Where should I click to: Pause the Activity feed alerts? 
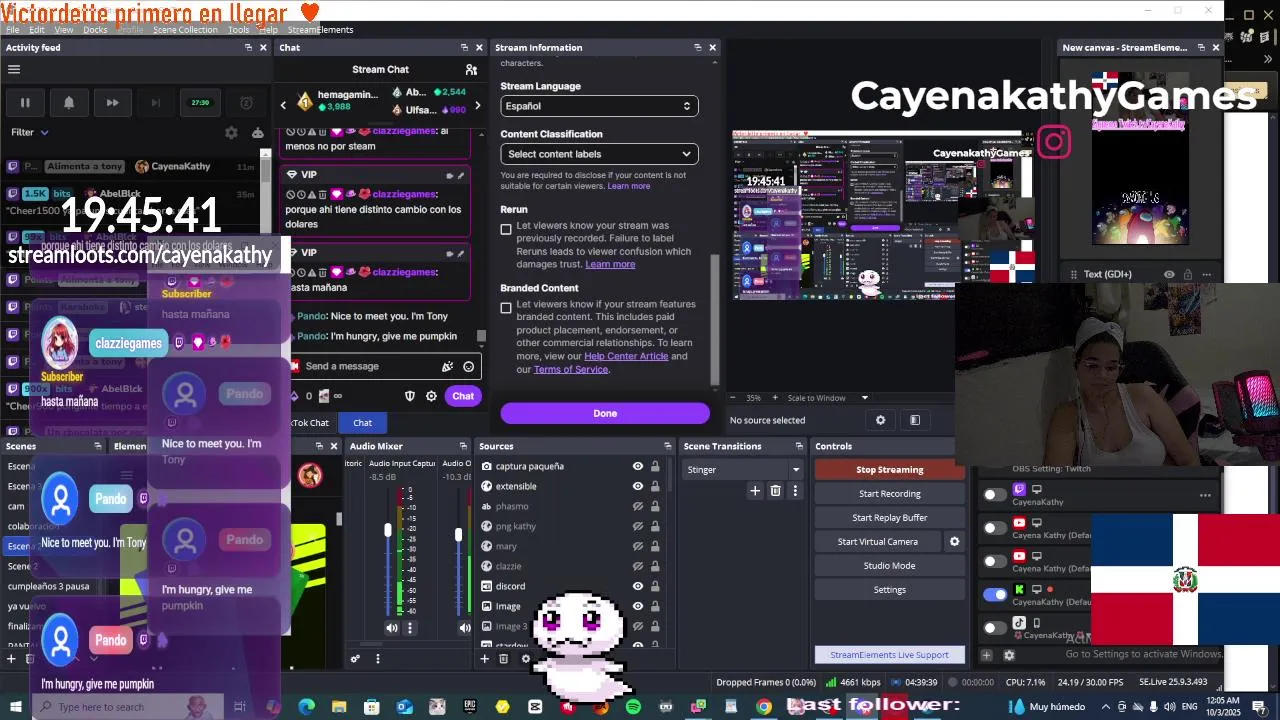tap(25, 102)
